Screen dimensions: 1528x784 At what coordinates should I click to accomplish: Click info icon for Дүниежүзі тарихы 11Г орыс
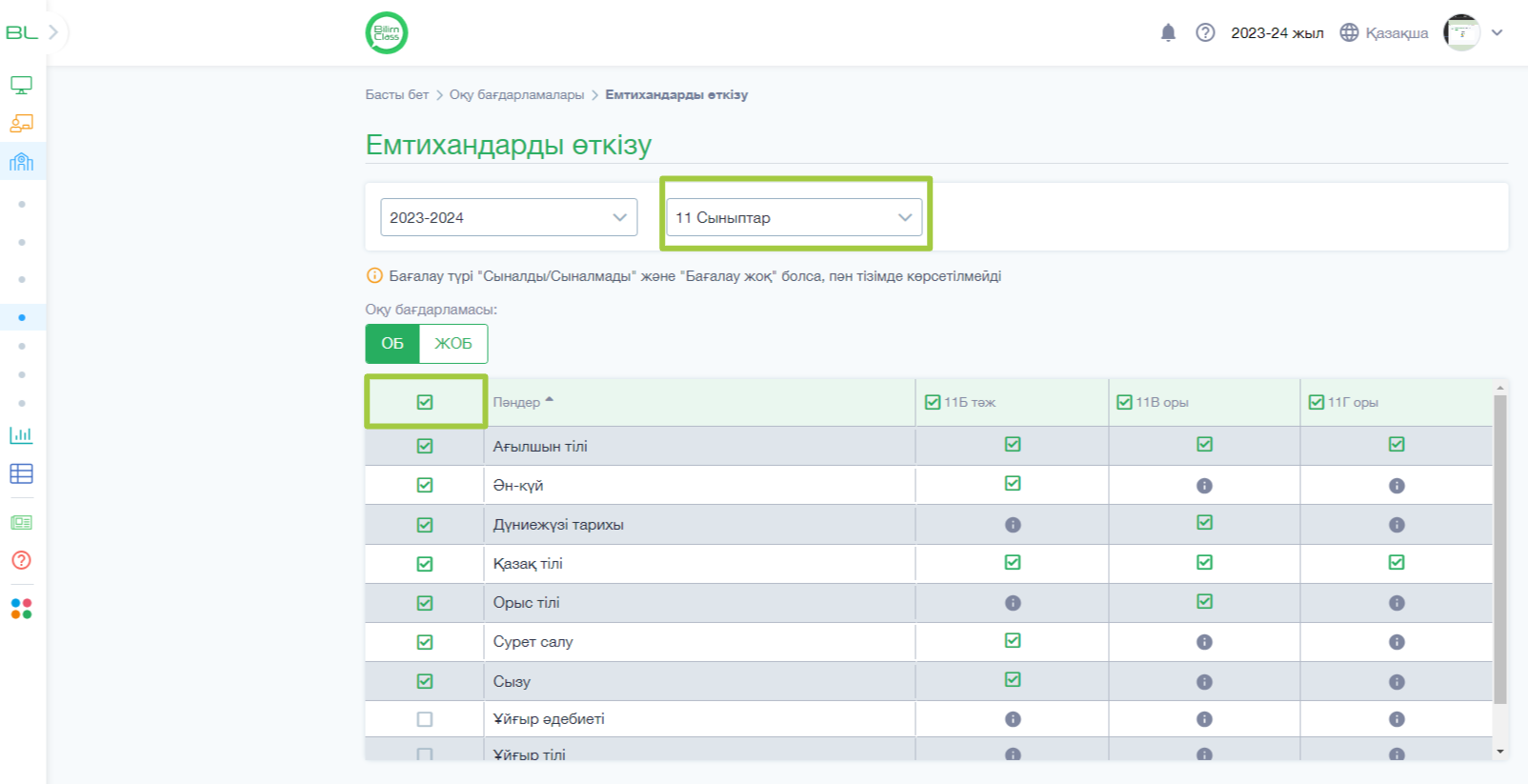coord(1397,525)
